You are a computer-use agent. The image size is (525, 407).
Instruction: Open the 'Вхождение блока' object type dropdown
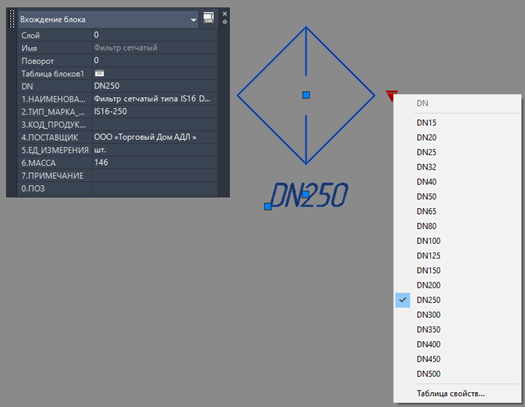(107, 19)
